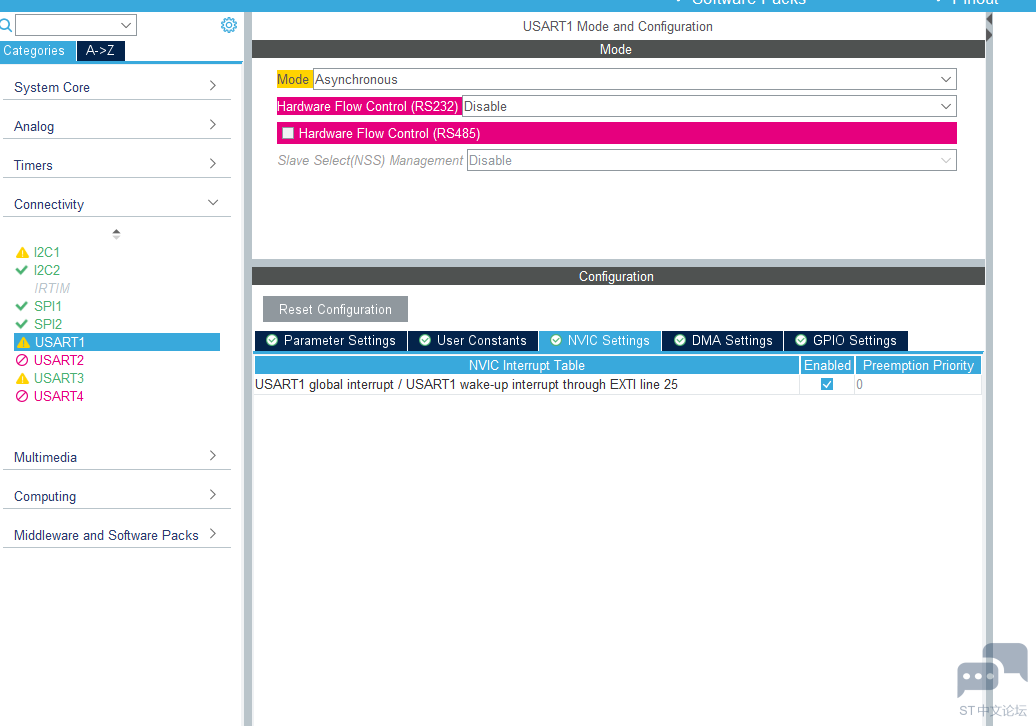The width and height of the screenshot is (1036, 726).
Task: Click the warning icon beside I2C1
Action: coord(22,252)
